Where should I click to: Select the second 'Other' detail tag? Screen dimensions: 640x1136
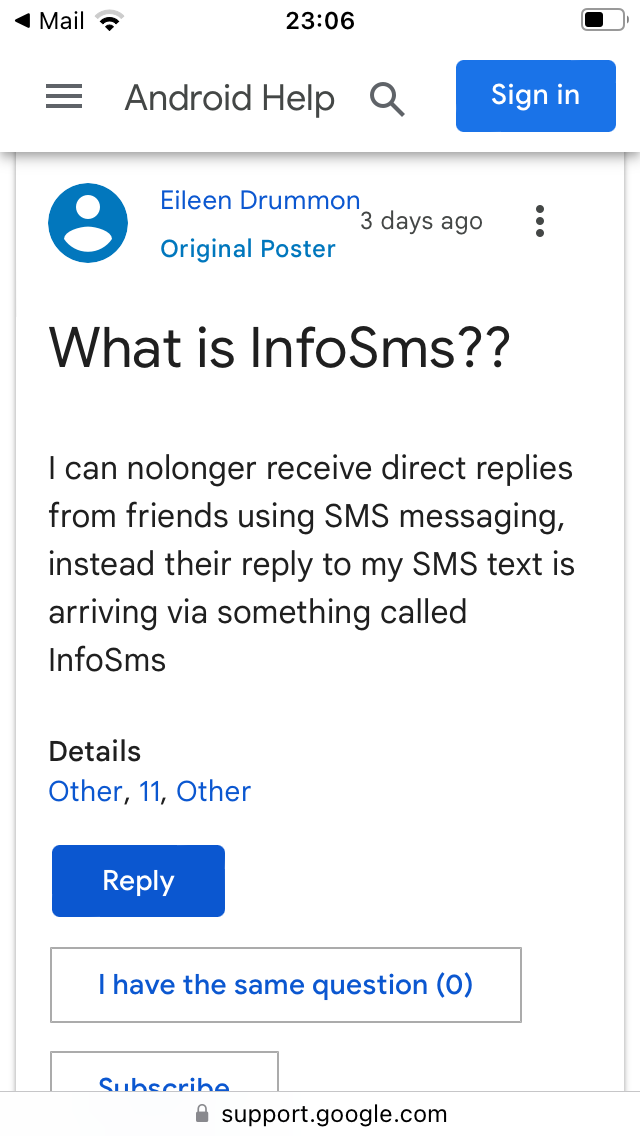pos(213,791)
